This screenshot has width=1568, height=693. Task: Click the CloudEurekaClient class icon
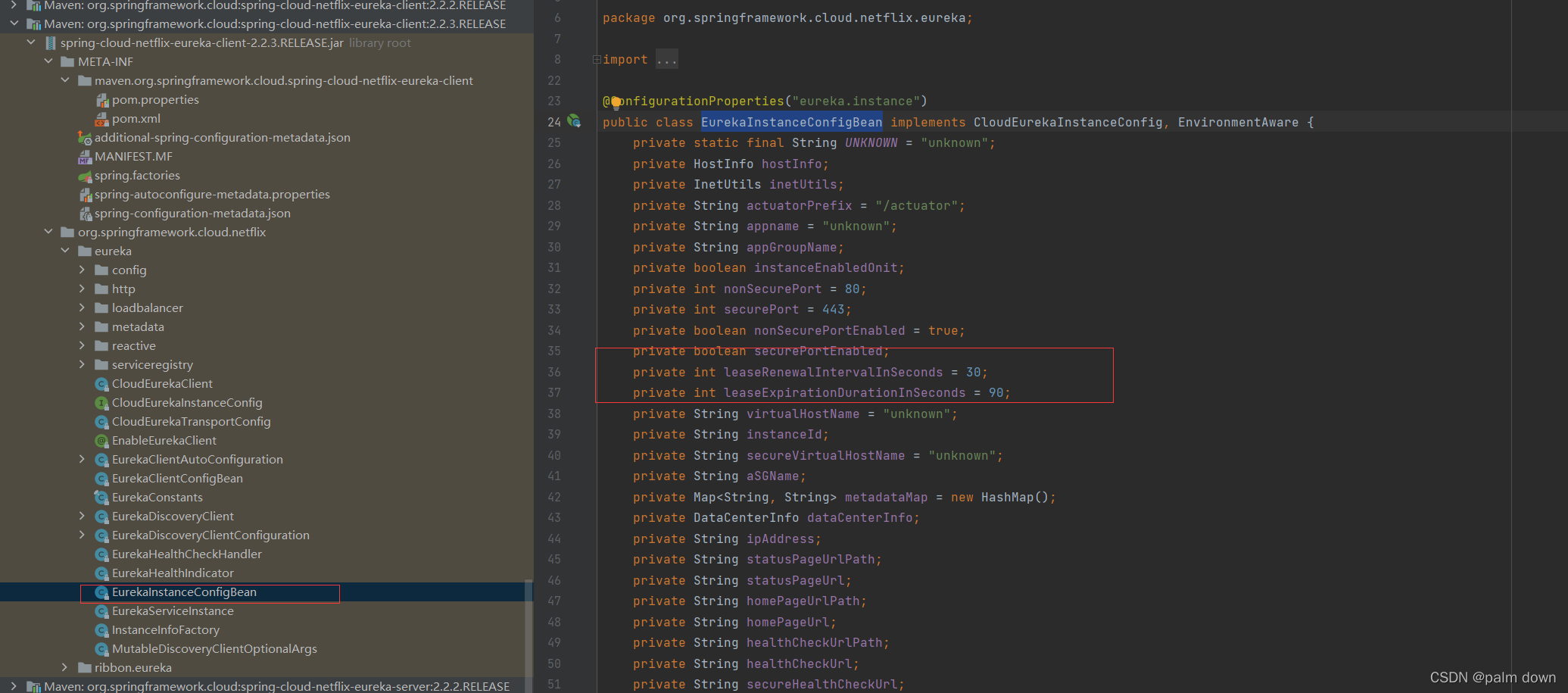(x=101, y=384)
